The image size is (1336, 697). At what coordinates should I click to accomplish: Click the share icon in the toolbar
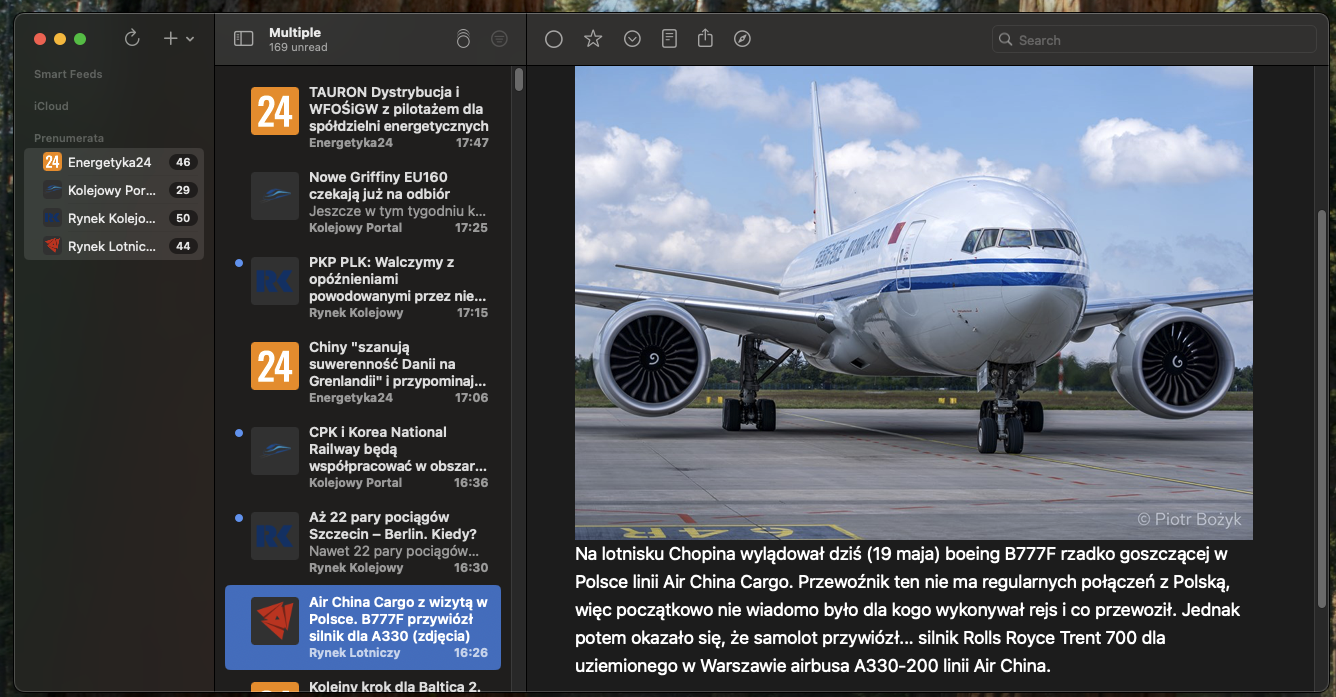click(705, 39)
